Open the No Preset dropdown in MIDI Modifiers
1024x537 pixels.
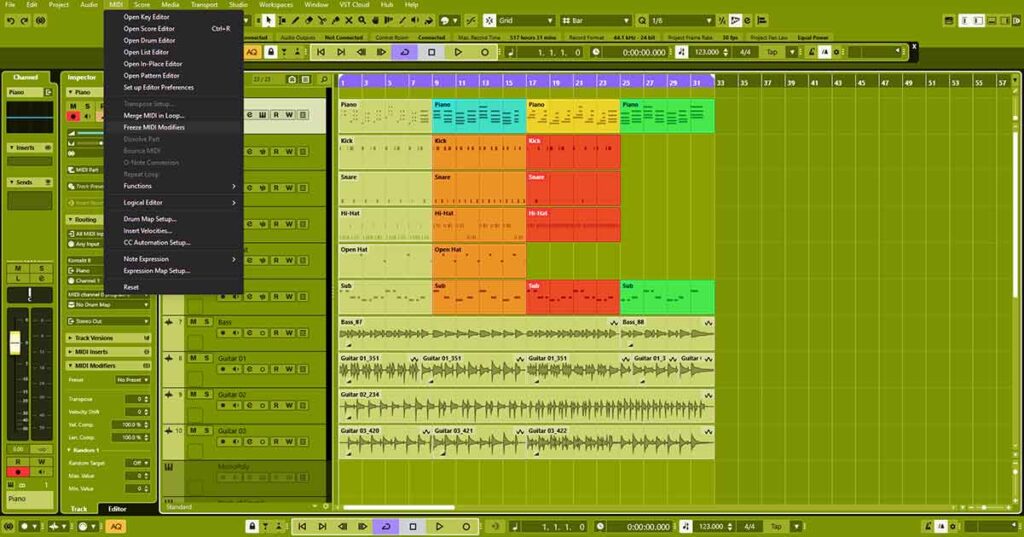(133, 380)
